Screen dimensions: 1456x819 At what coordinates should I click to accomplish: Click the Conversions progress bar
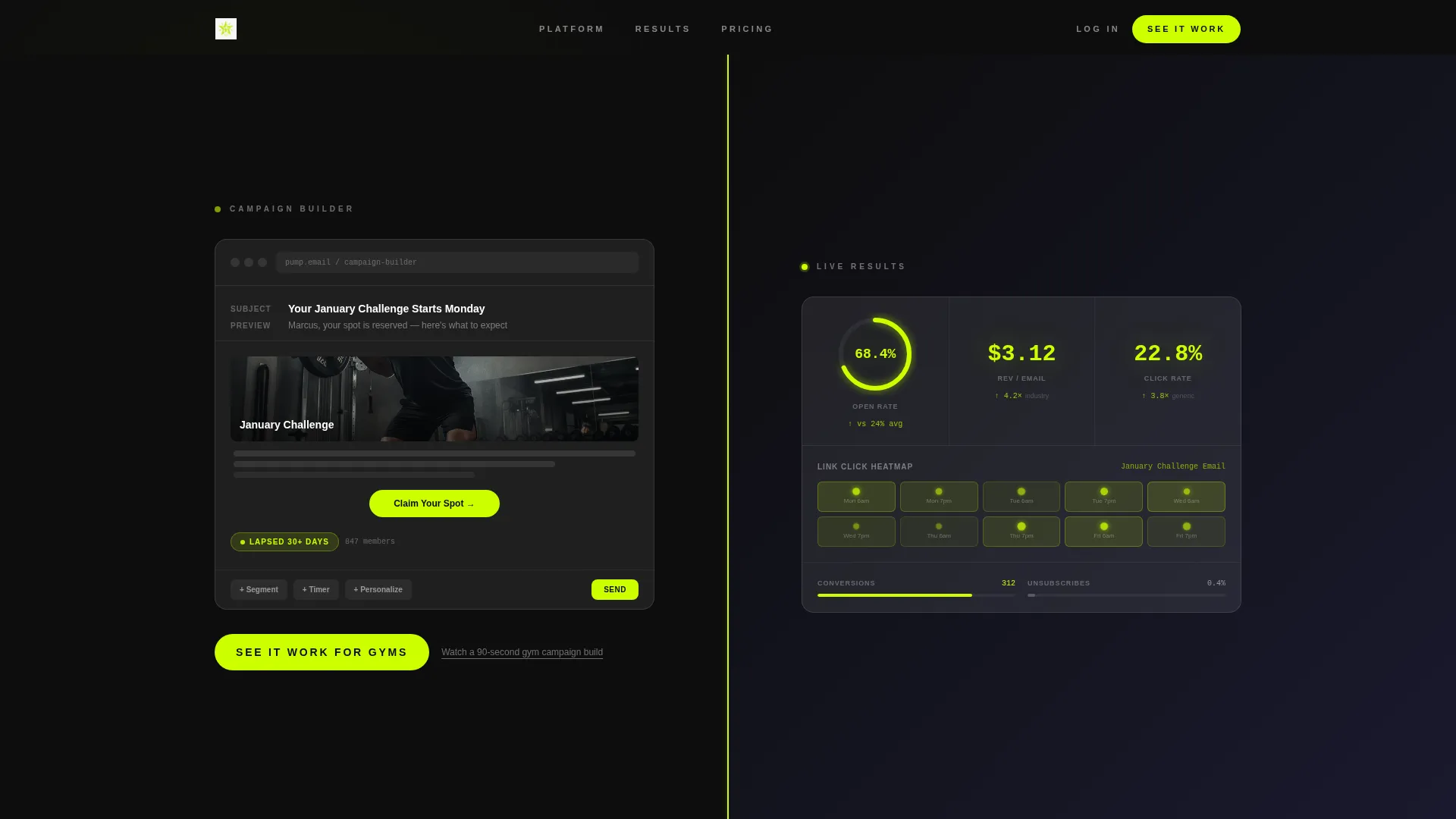(x=916, y=595)
